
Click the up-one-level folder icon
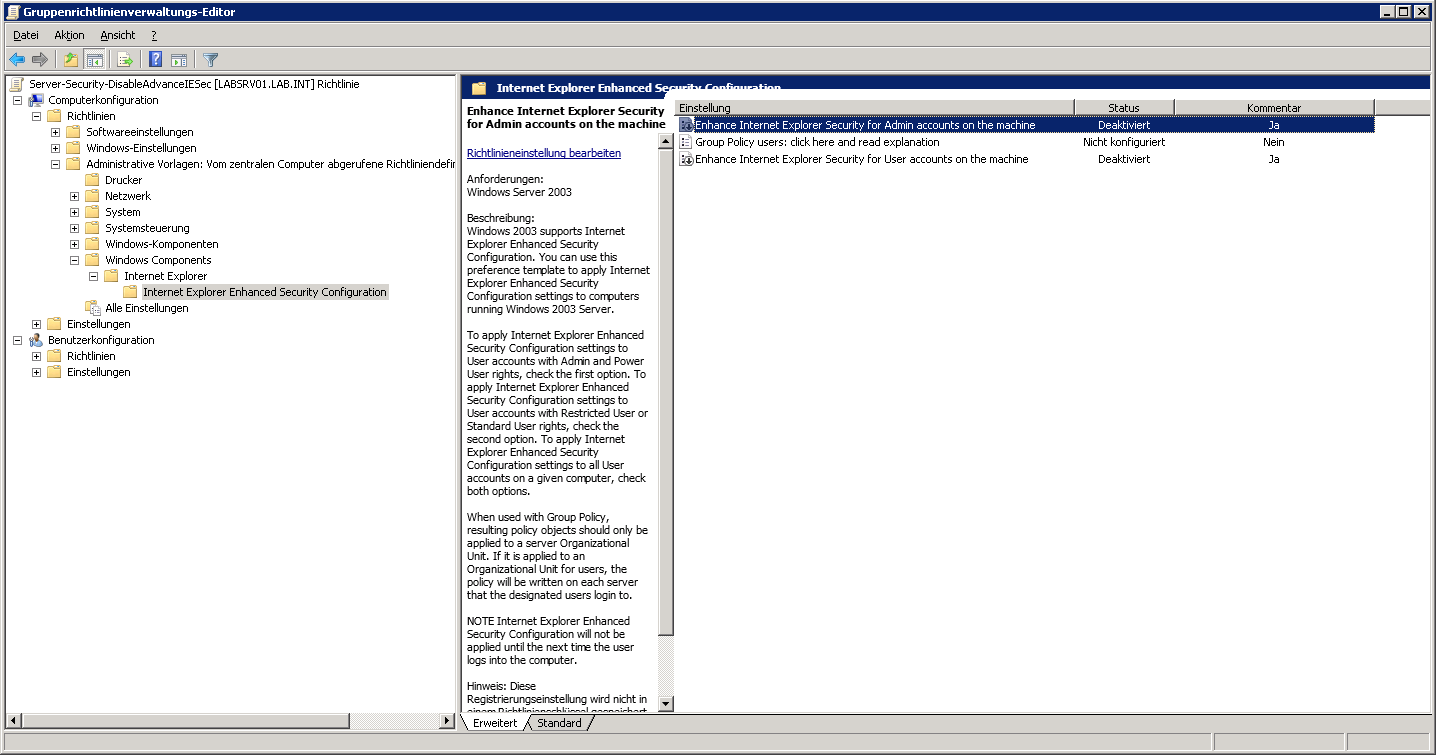pyautogui.click(x=70, y=60)
